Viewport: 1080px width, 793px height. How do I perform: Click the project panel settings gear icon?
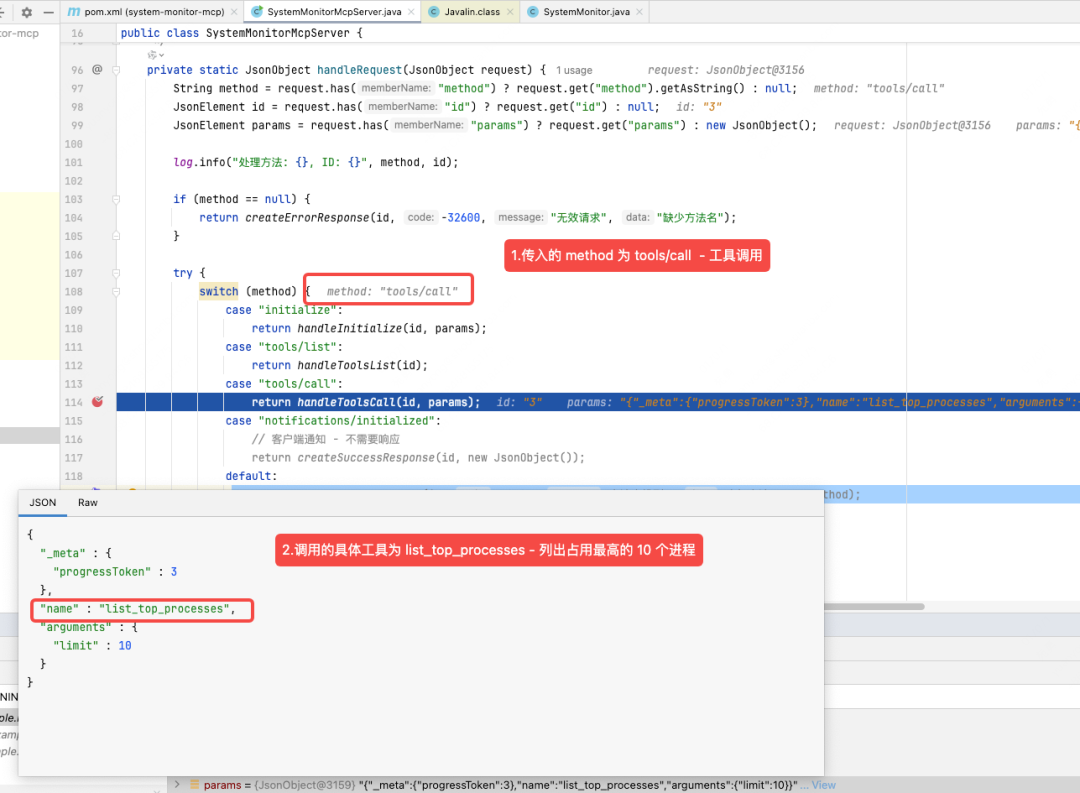[26, 12]
